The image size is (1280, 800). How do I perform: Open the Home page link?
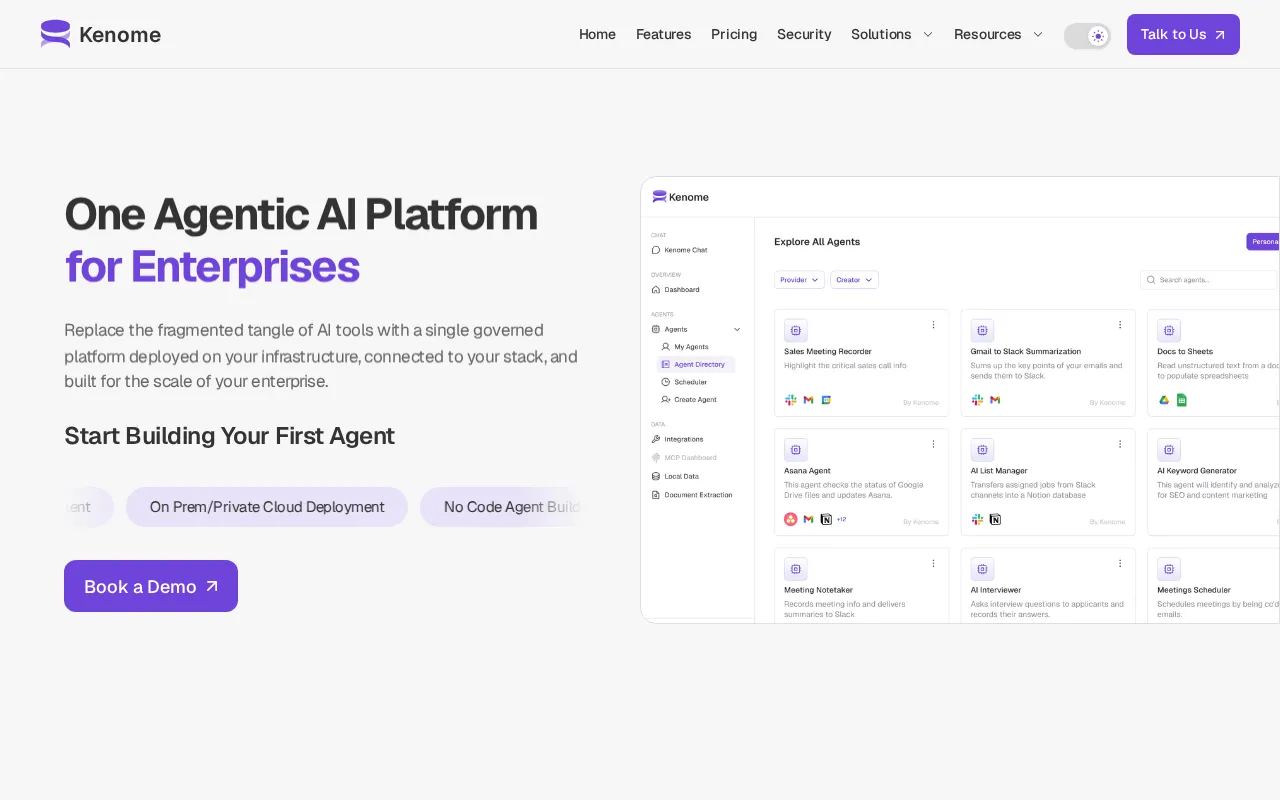pyautogui.click(x=597, y=34)
